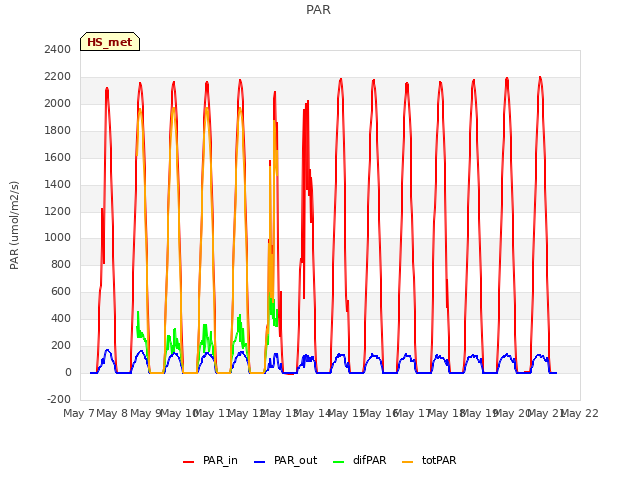The height and width of the screenshot is (480, 640).
Task: Click the PAR chart title
Action: 318,10
